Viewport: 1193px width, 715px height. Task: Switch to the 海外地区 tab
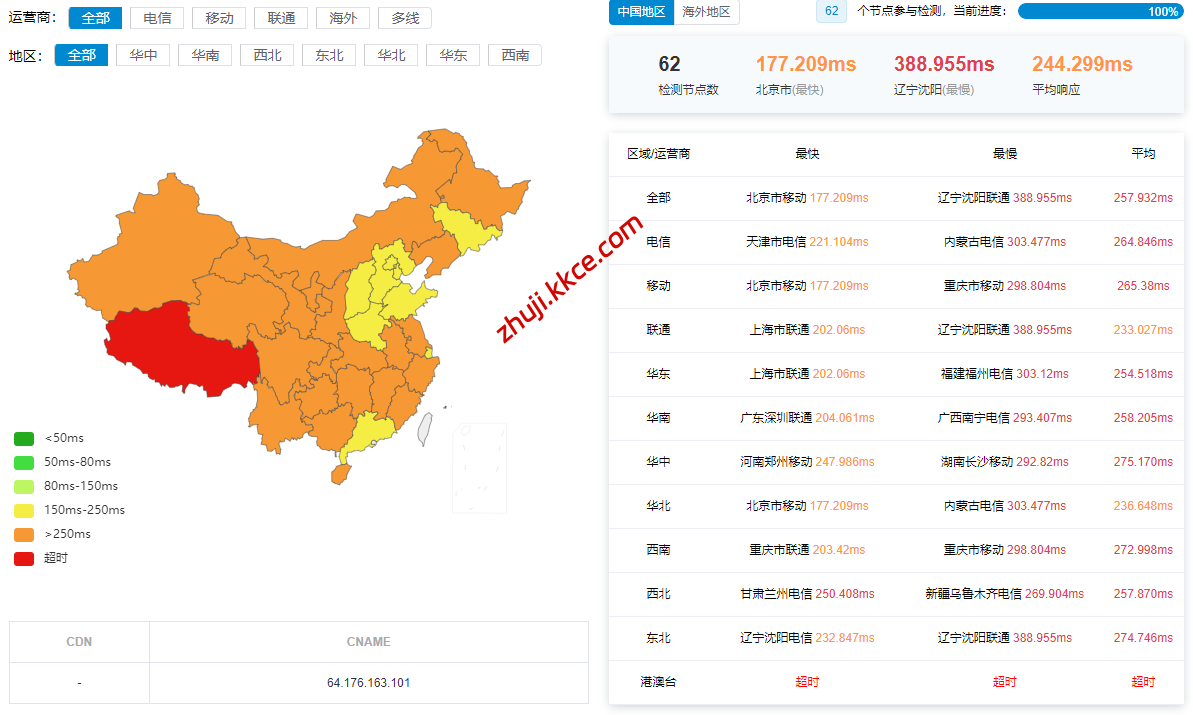click(x=706, y=12)
